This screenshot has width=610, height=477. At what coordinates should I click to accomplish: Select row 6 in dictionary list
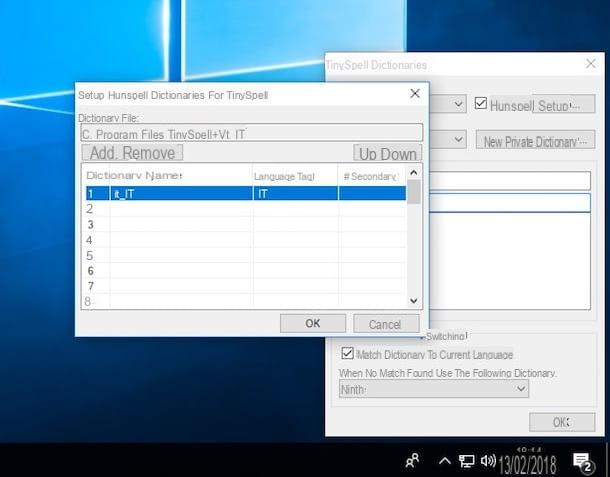pos(246,271)
